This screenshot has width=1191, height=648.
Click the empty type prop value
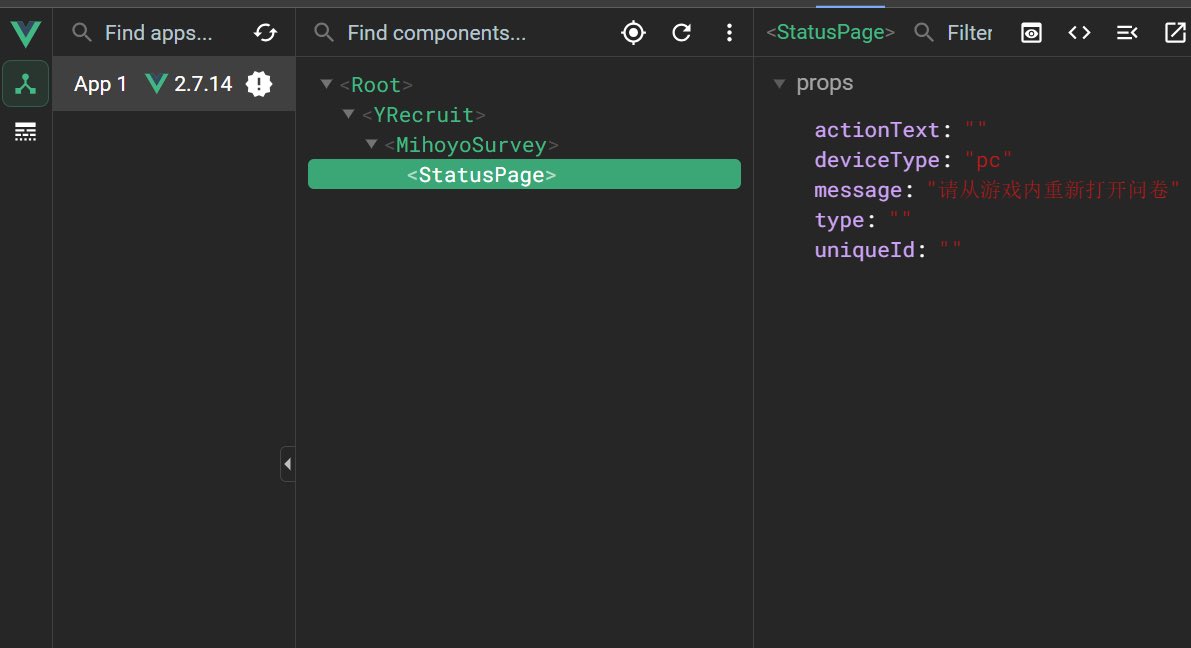pyautogui.click(x=900, y=219)
